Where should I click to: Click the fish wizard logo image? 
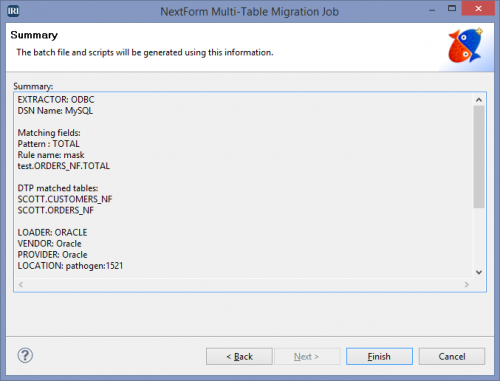pos(465,45)
